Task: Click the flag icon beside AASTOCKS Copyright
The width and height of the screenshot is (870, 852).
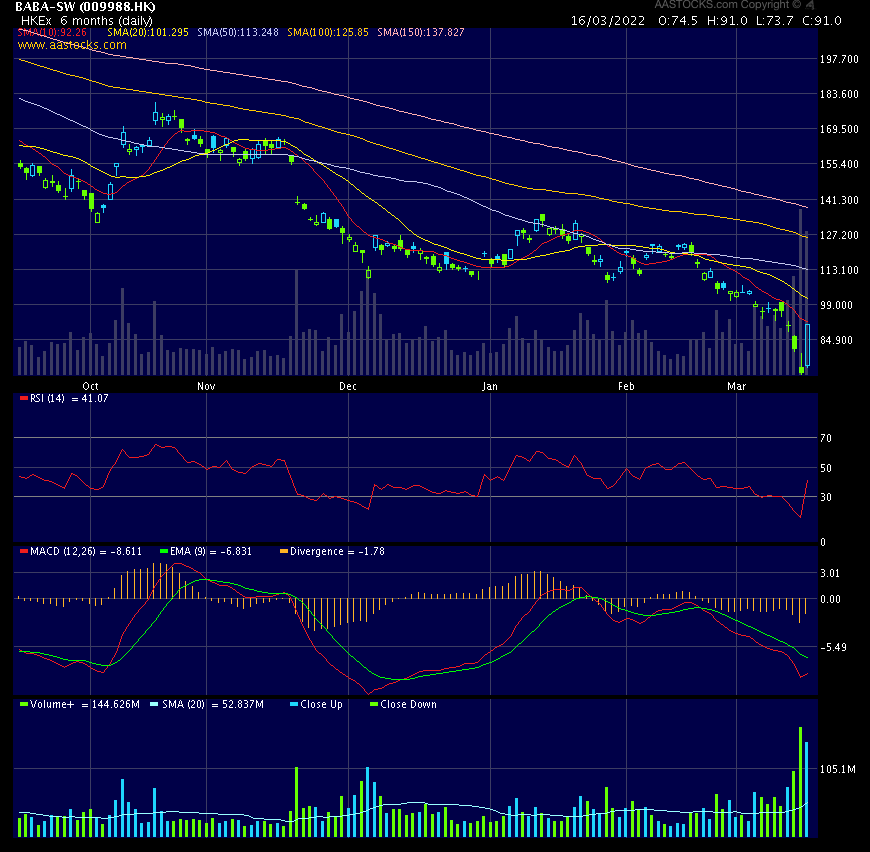Action: pos(808,7)
